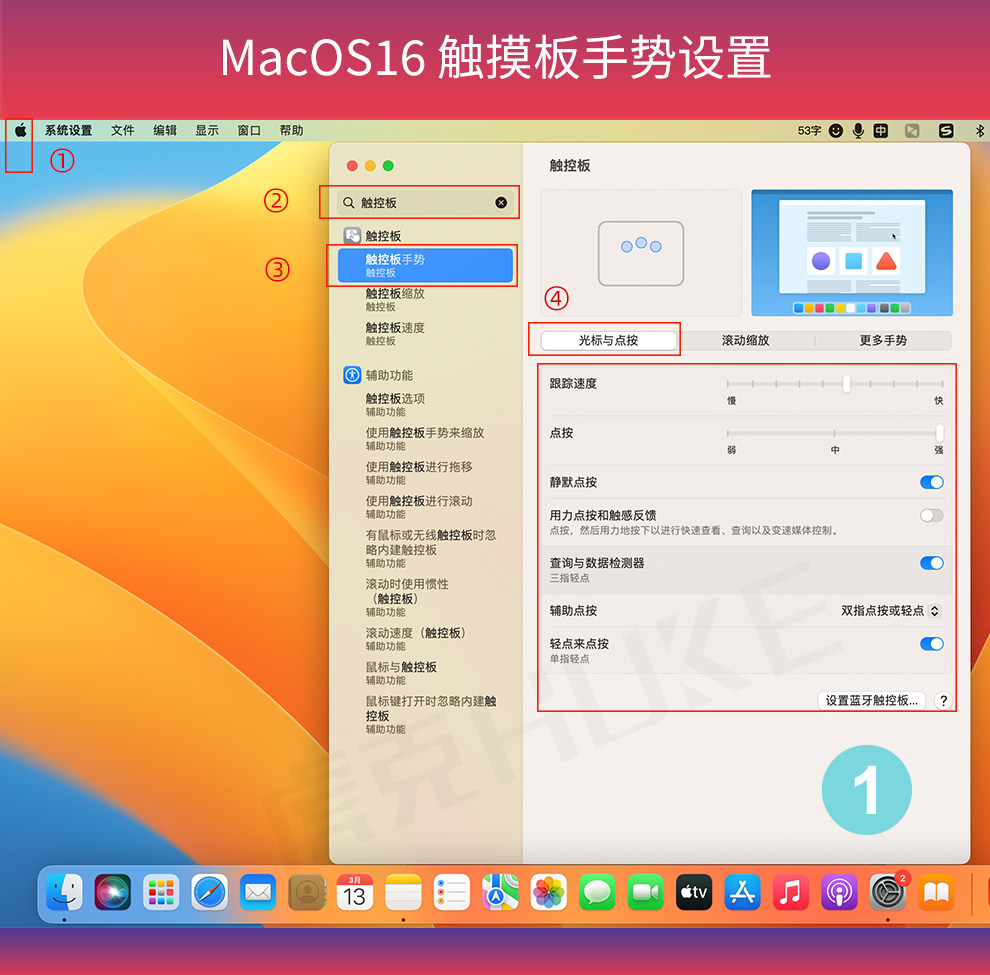The image size is (990, 975).
Task: Click 设置蓝牙触控板... button
Action: pos(871,700)
